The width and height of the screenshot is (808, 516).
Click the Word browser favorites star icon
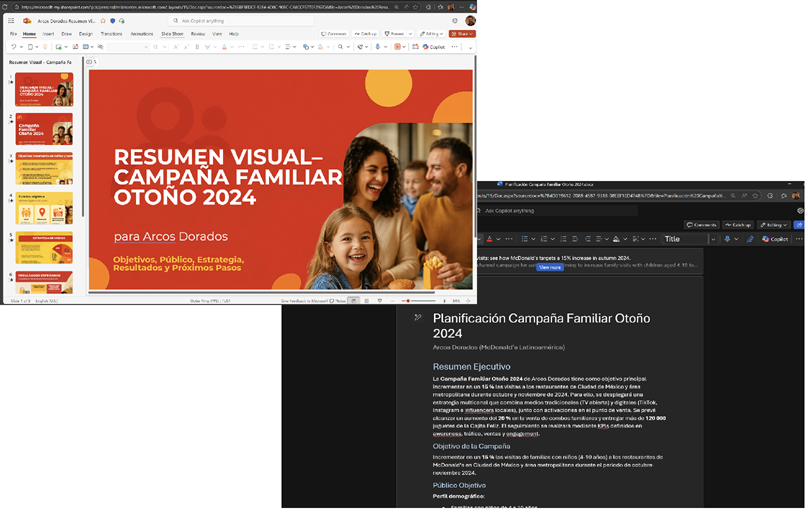pyautogui.click(x=755, y=196)
